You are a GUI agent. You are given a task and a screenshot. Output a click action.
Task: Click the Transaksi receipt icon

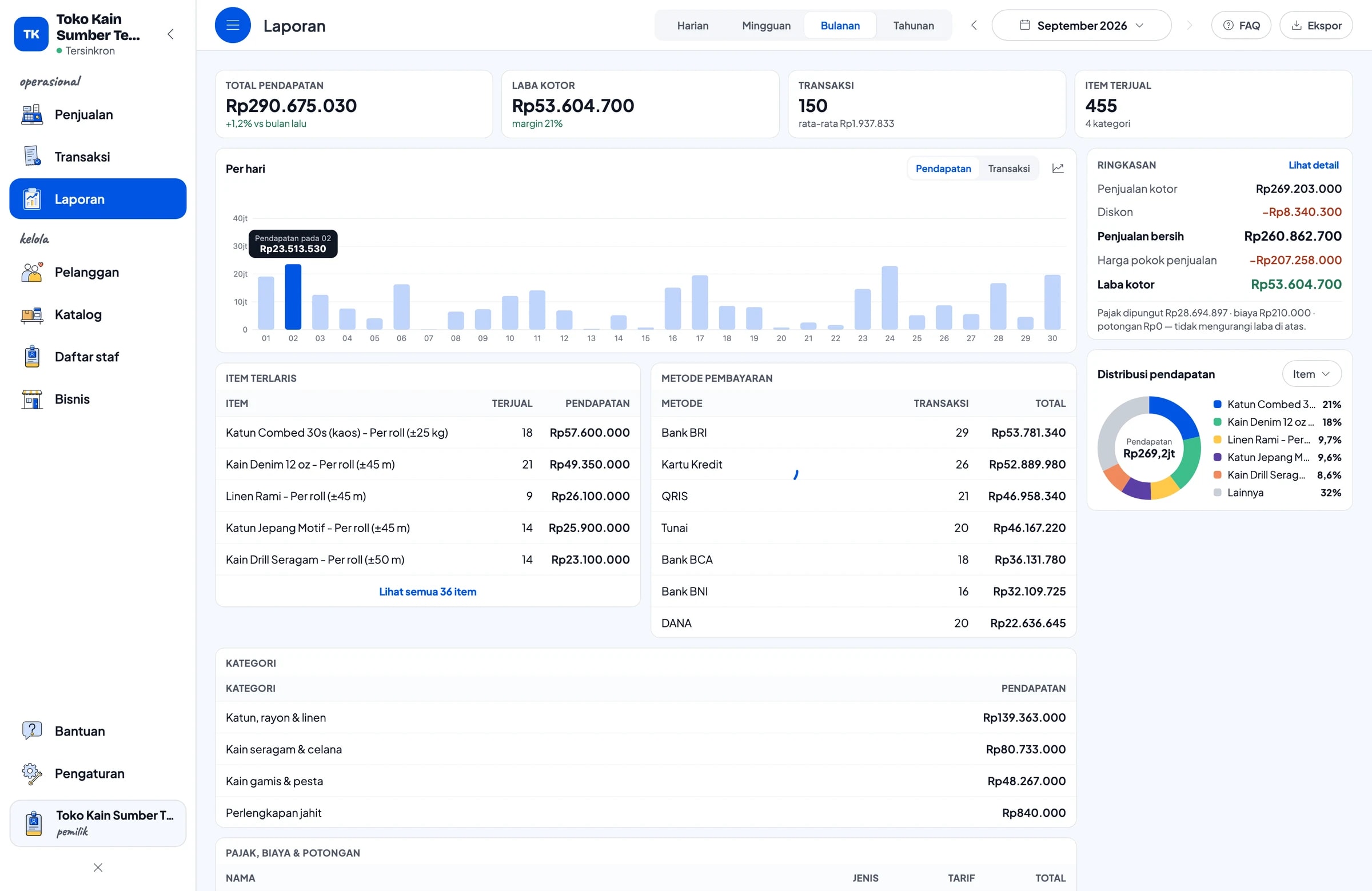pos(31,157)
